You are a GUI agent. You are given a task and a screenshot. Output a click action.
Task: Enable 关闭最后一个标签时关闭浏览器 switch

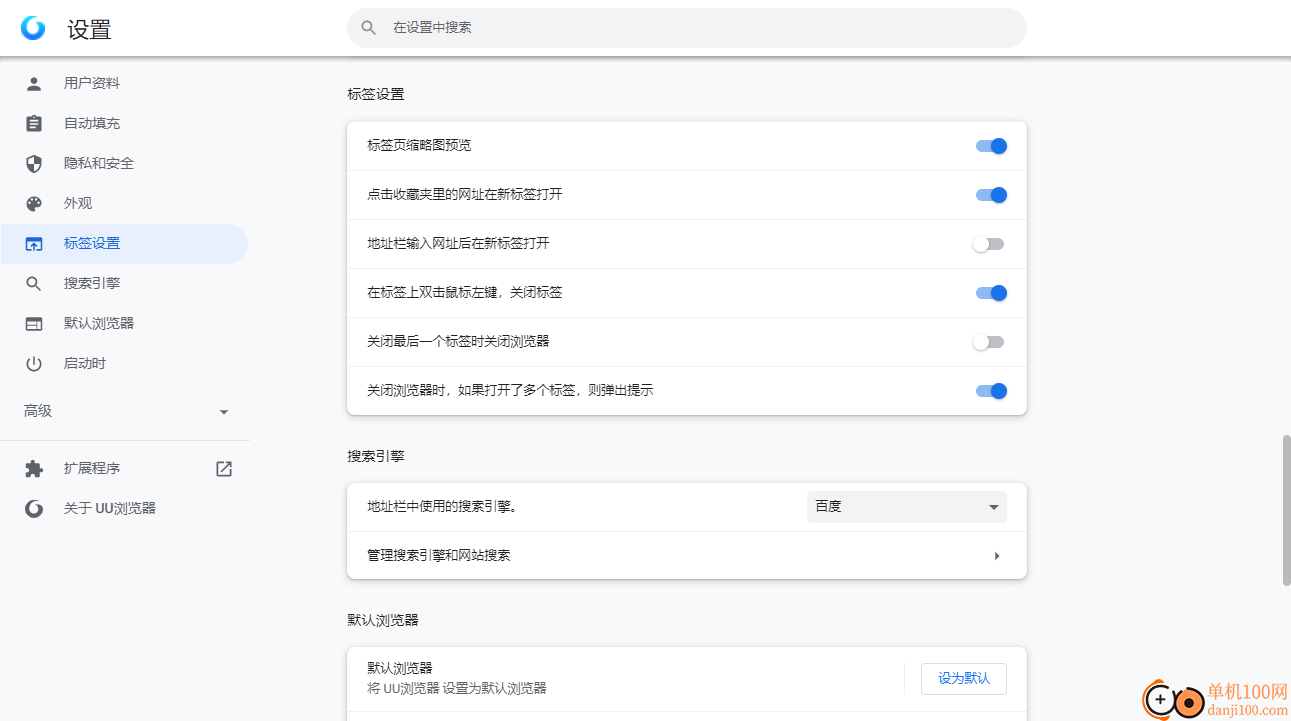[x=988, y=342]
